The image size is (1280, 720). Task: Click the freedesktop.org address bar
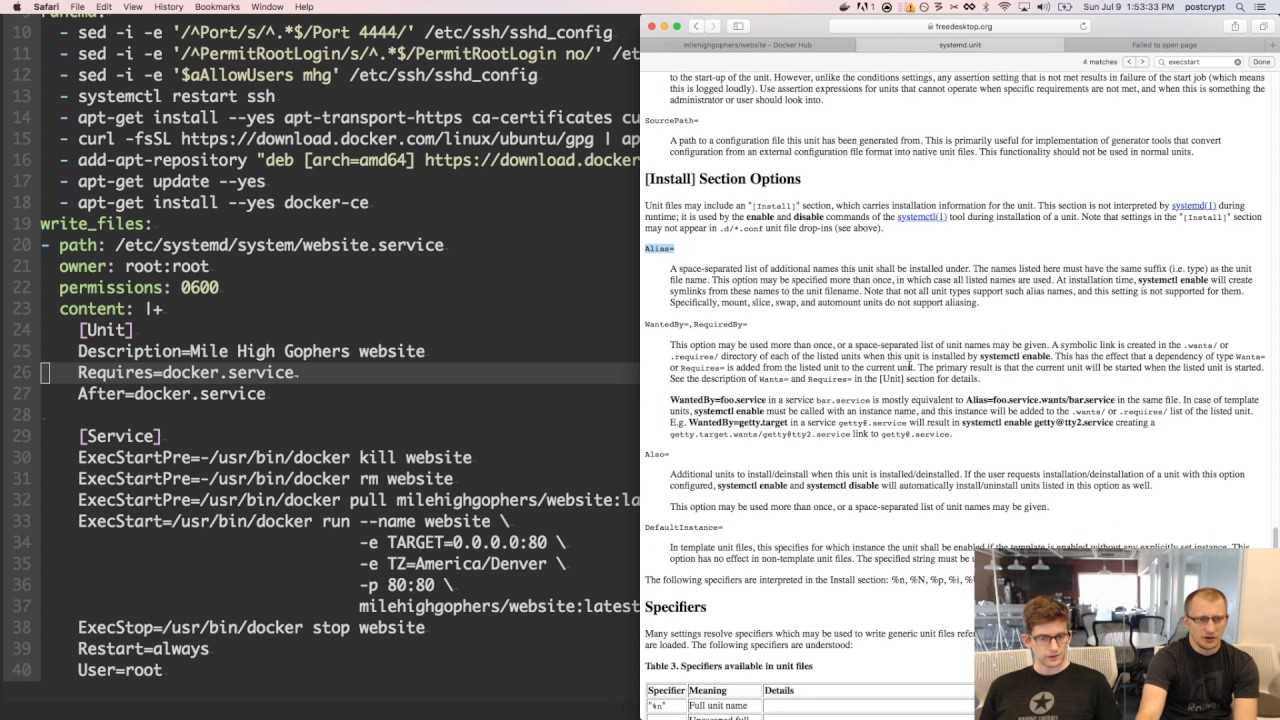coord(960,26)
